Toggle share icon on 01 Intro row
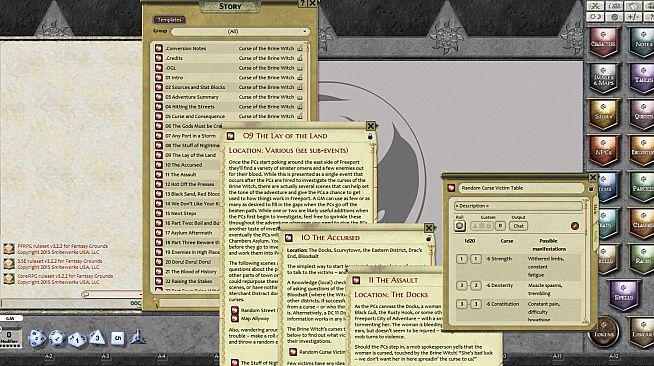The height and width of the screenshot is (366, 654). [x=300, y=78]
